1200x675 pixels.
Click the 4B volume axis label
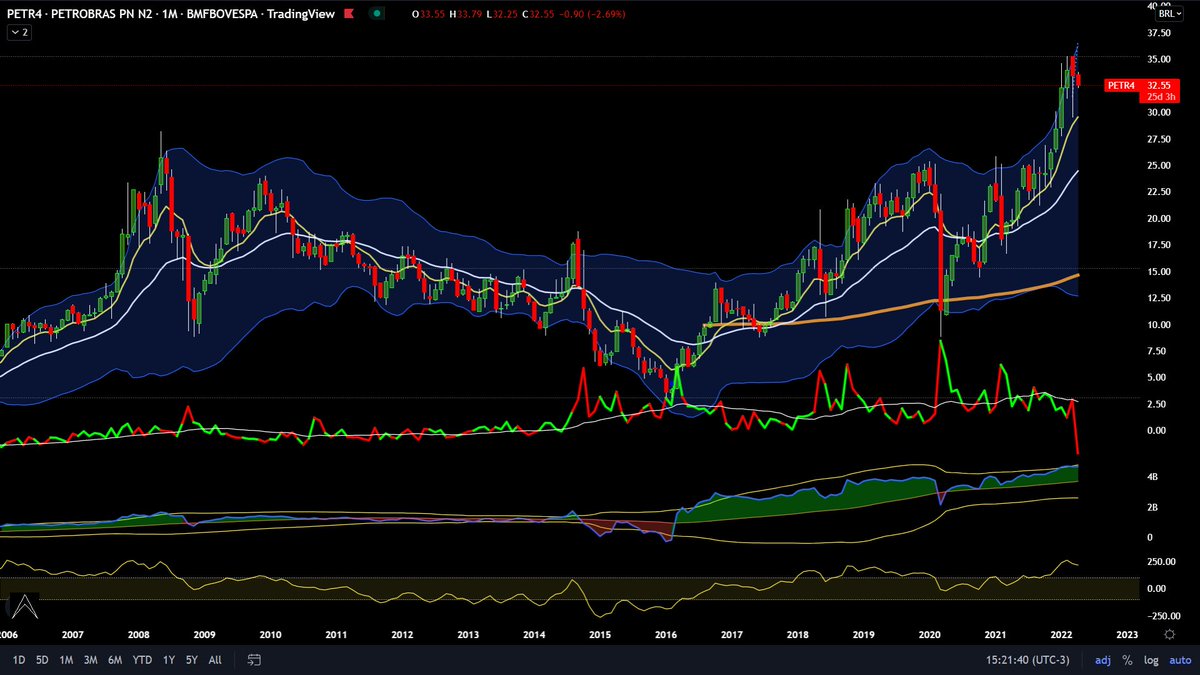[x=1153, y=478]
